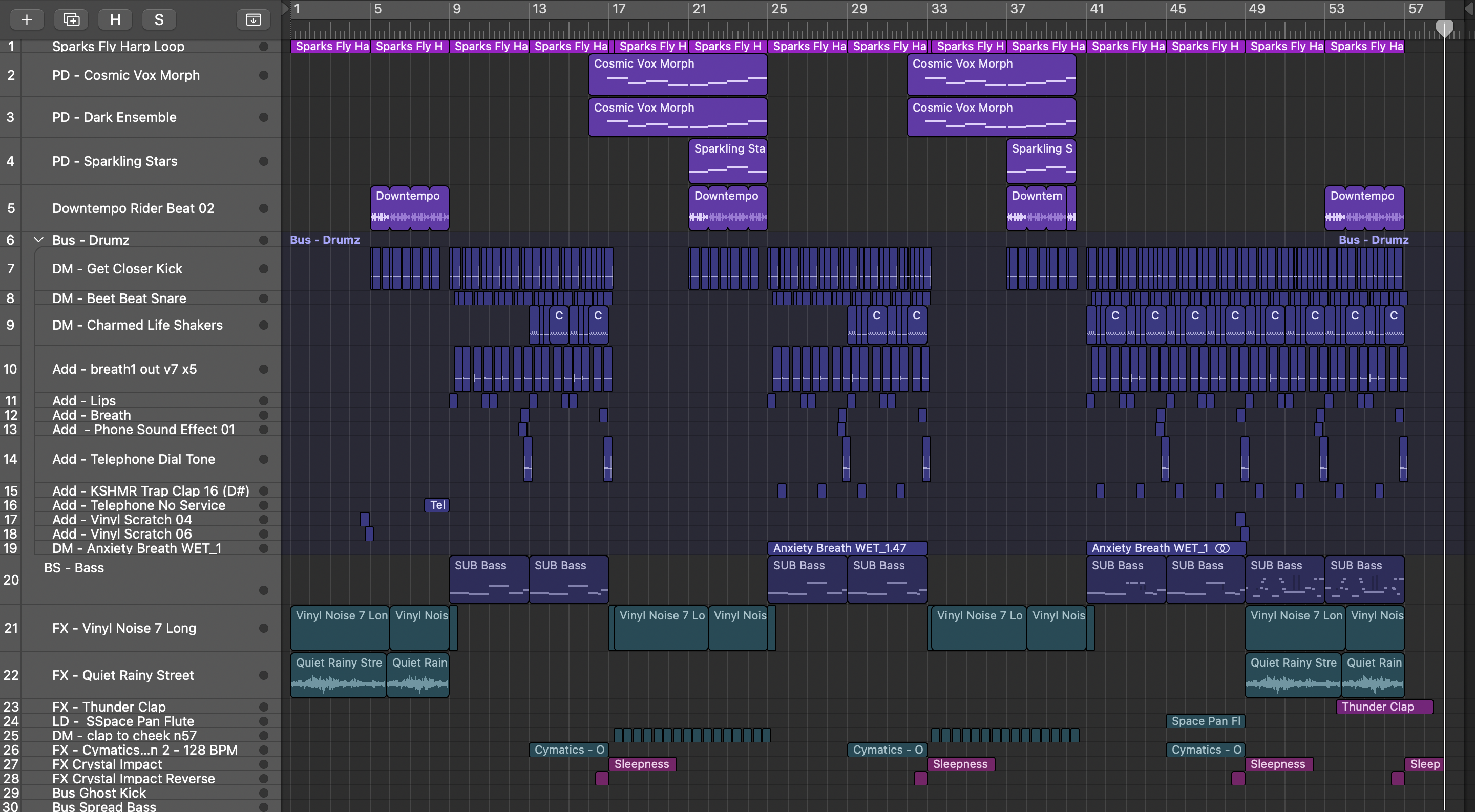
Task: Click the ruler start triangle before bar 1
Action: pos(285,8)
